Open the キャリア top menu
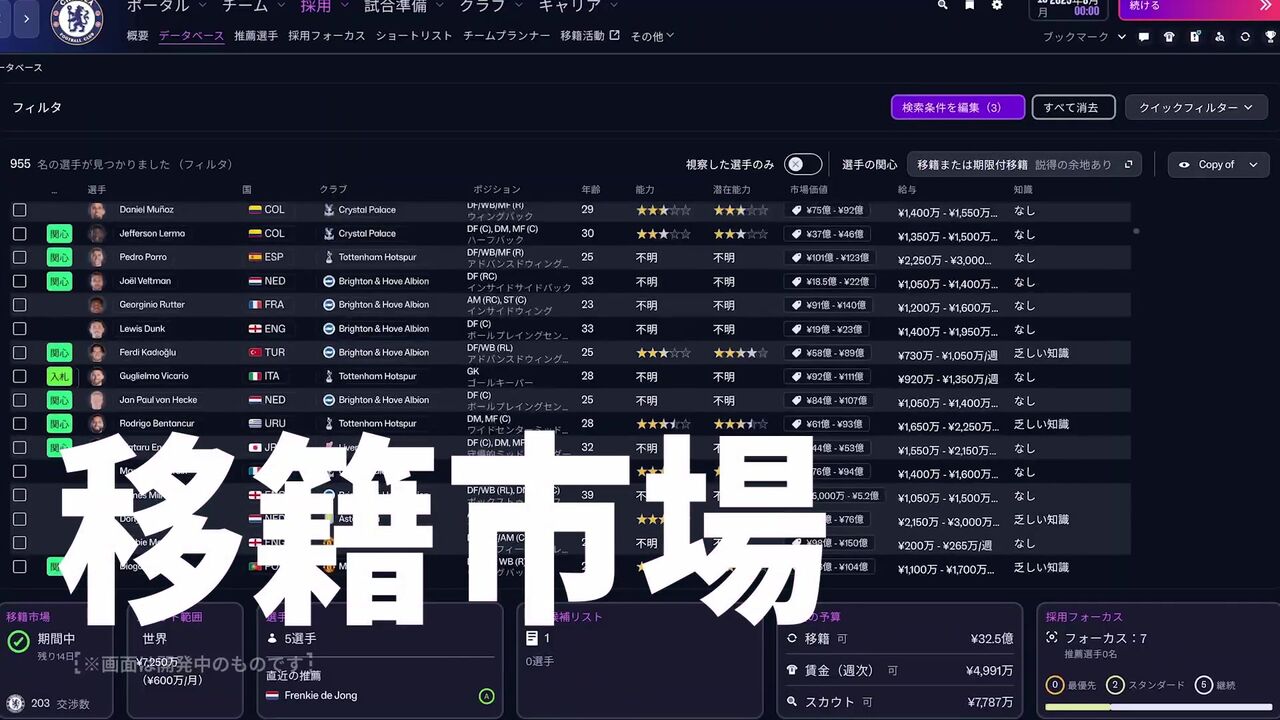Image resolution: width=1280 pixels, height=720 pixels. click(x=577, y=7)
